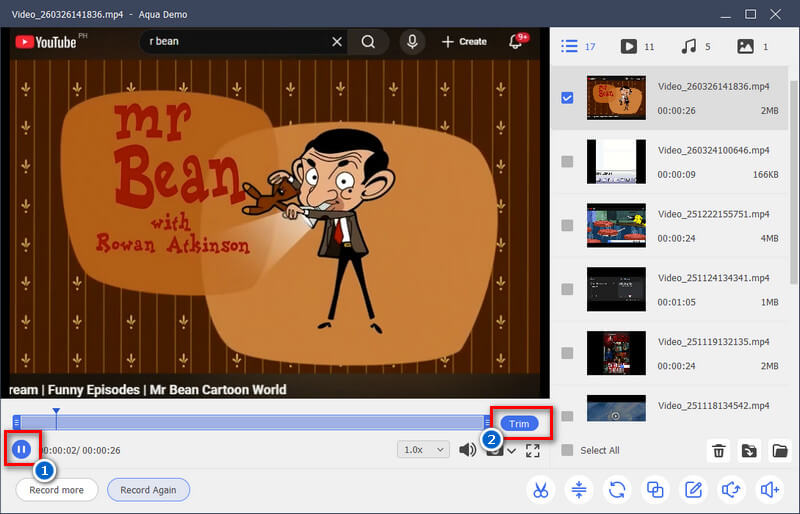Screen dimensions: 800x514
Task: Switch to image screenshots tab
Action: point(753,46)
